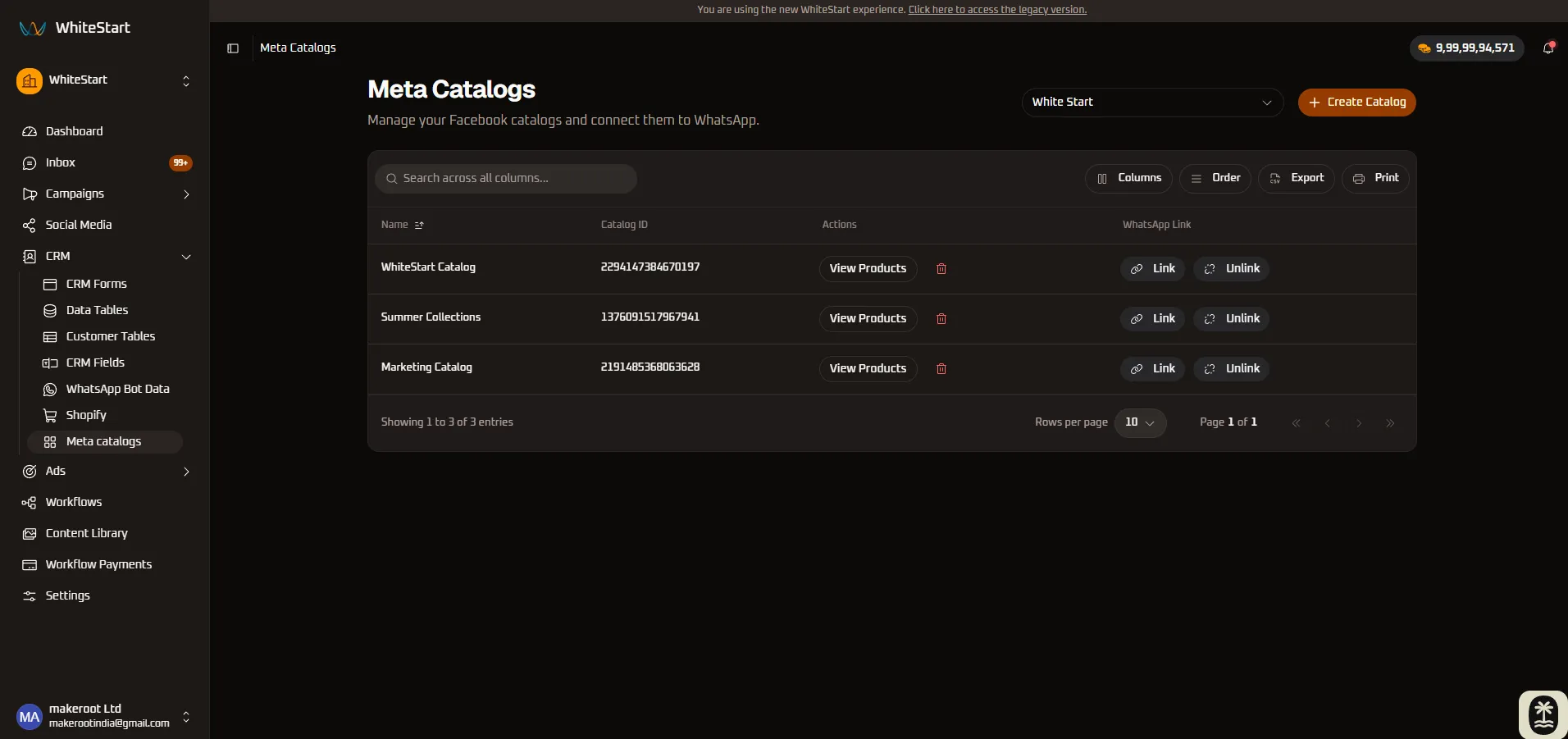Image resolution: width=1568 pixels, height=739 pixels.
Task: Delete Summer Collections trash icon
Action: click(941, 319)
